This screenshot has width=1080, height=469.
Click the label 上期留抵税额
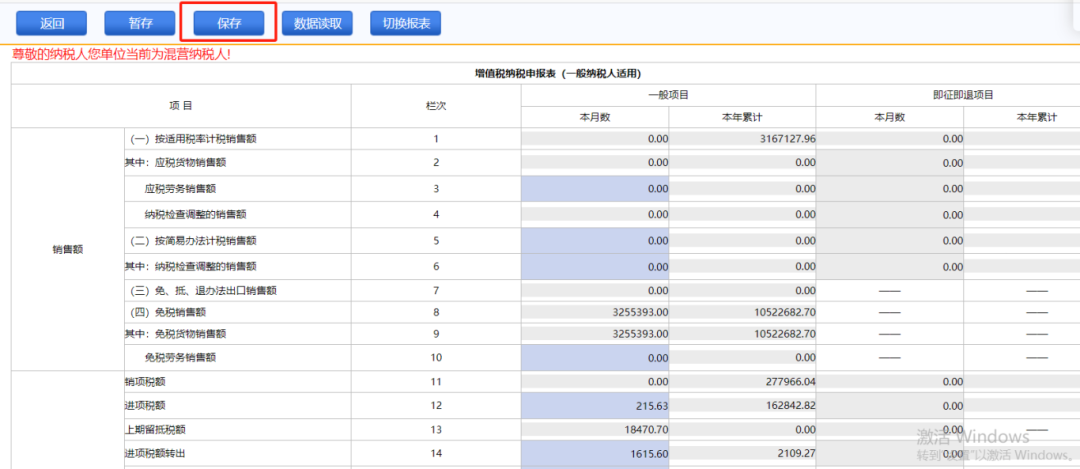point(155,430)
